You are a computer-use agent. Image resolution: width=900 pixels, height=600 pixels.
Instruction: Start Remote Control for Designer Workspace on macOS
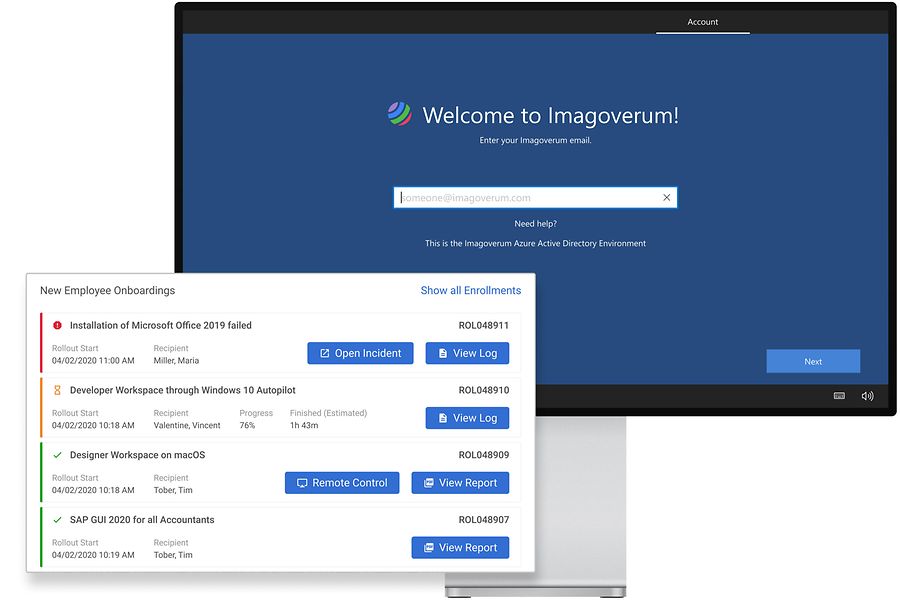342,483
